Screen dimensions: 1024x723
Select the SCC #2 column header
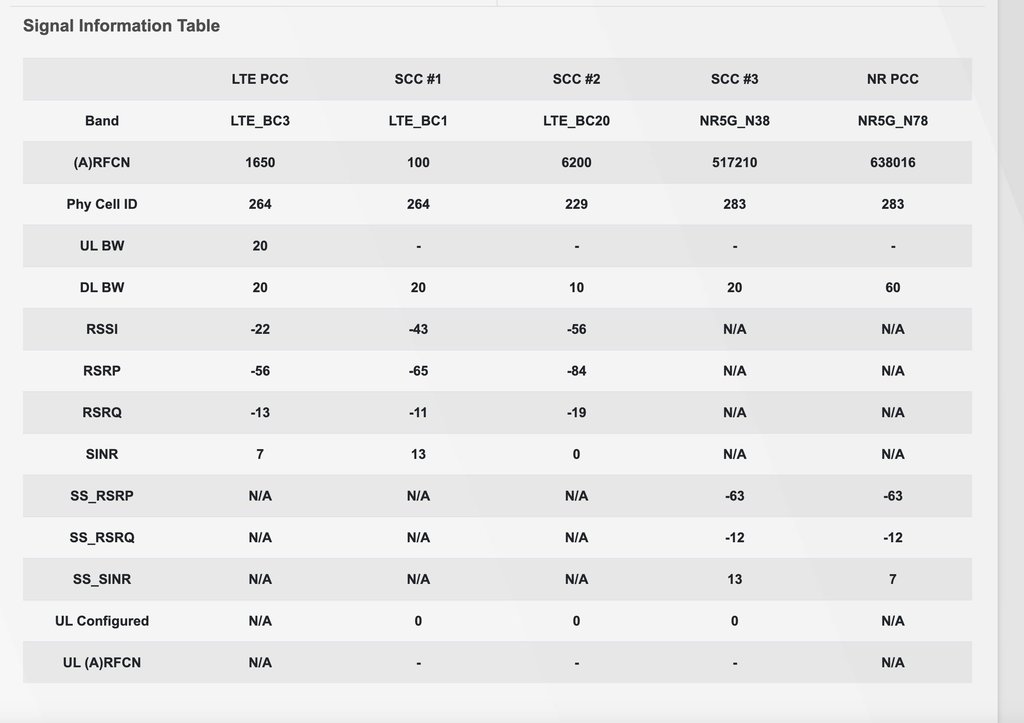coord(576,79)
